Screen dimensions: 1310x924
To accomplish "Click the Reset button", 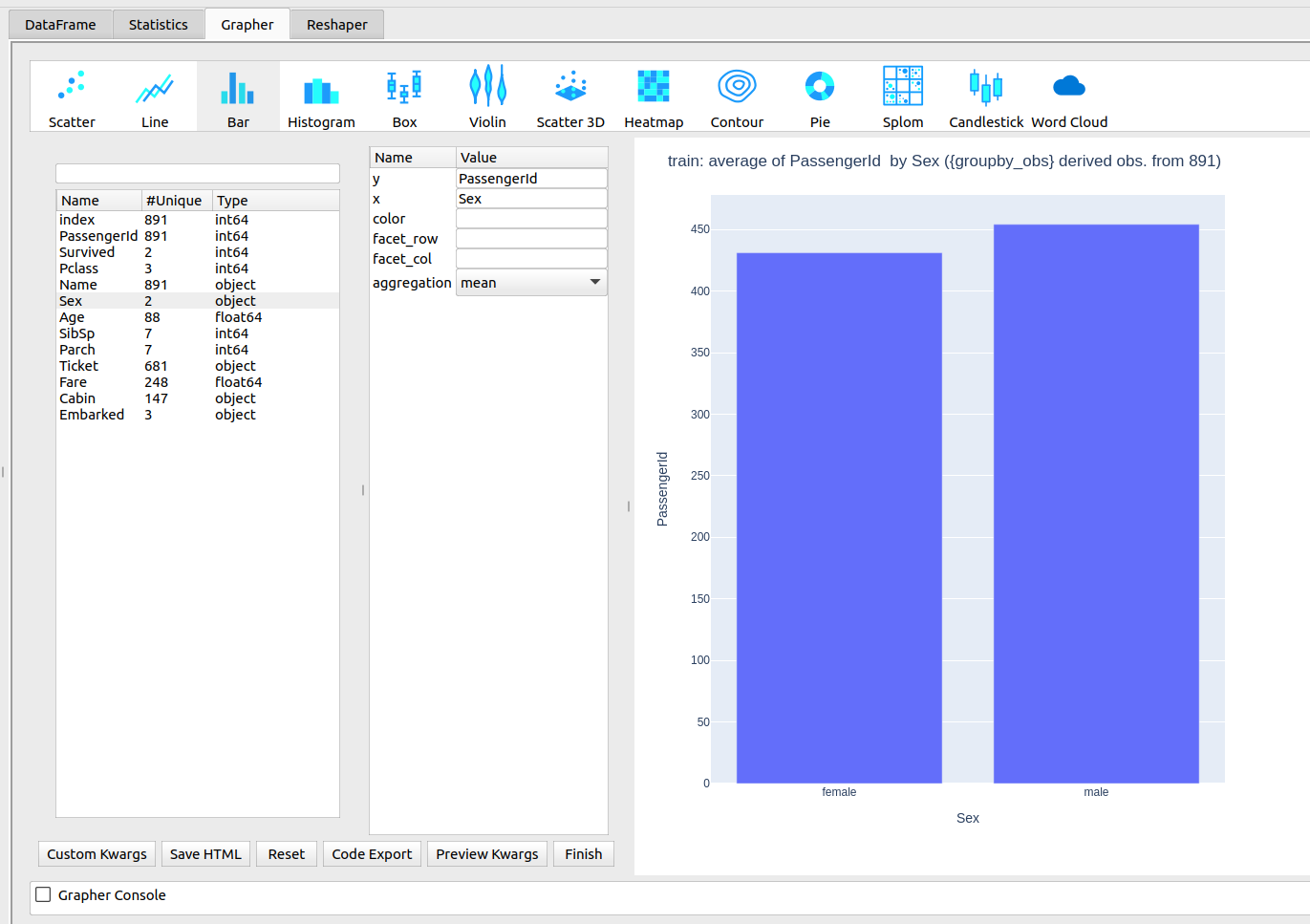I will [287, 854].
